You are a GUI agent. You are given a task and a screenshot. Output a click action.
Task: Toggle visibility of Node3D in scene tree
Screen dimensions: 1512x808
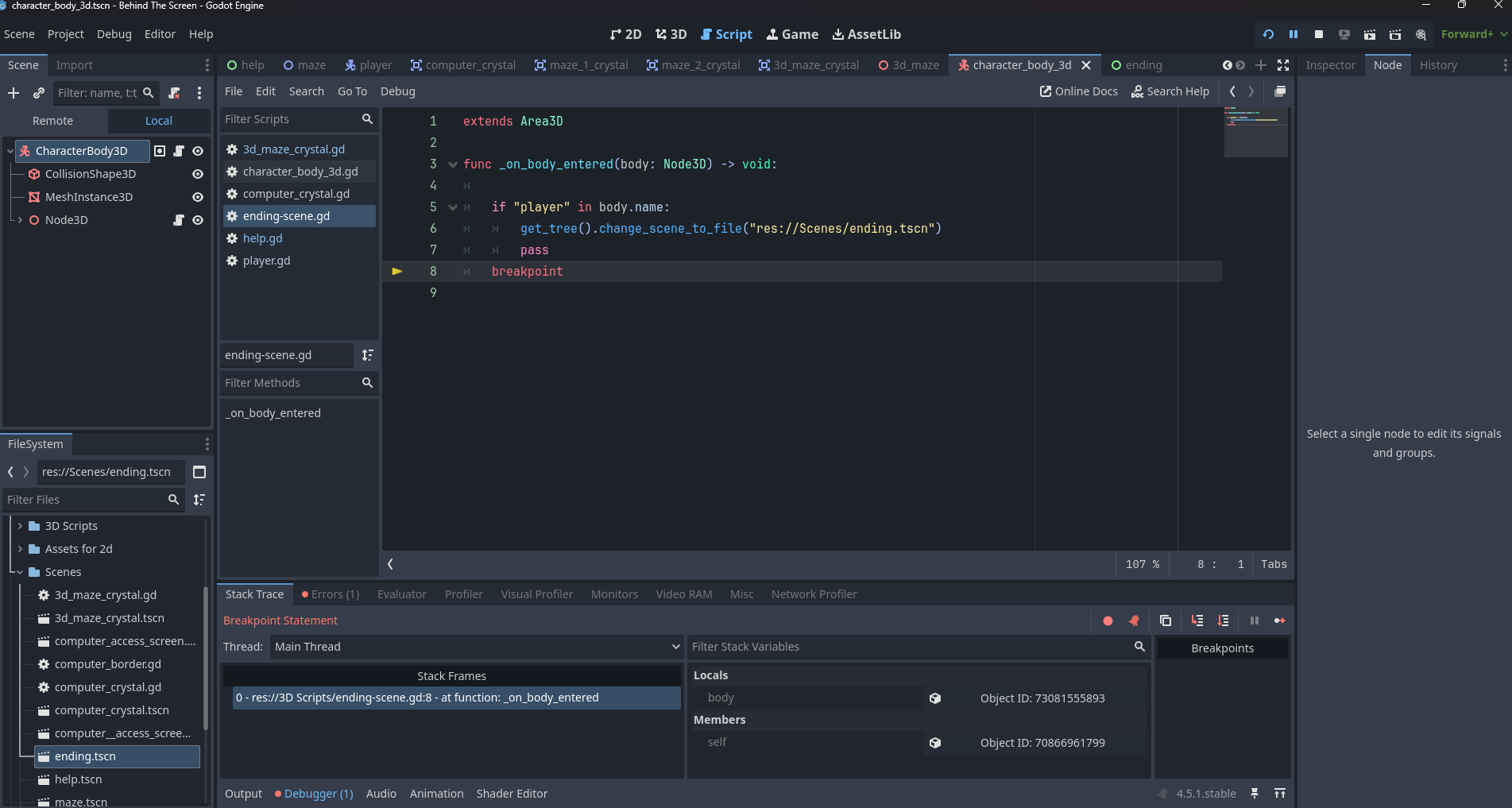[198, 220]
